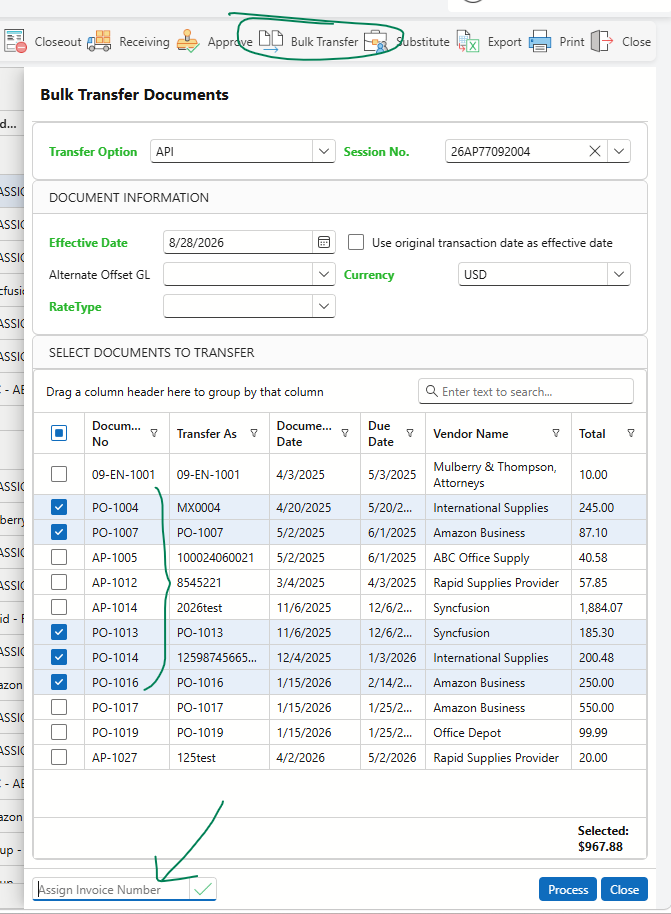This screenshot has height=914, width=671.
Task: Sort by Due Date column header
Action: tap(381, 434)
